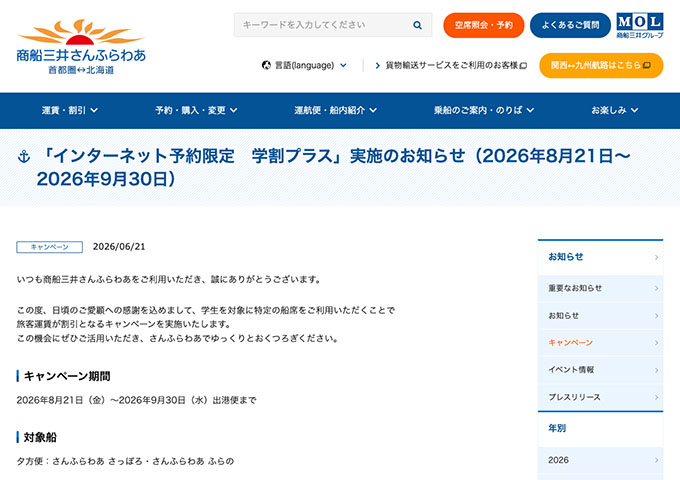
Task: Follow 貨物輸送サービスをご利用のお客様 link
Action: click(x=451, y=65)
